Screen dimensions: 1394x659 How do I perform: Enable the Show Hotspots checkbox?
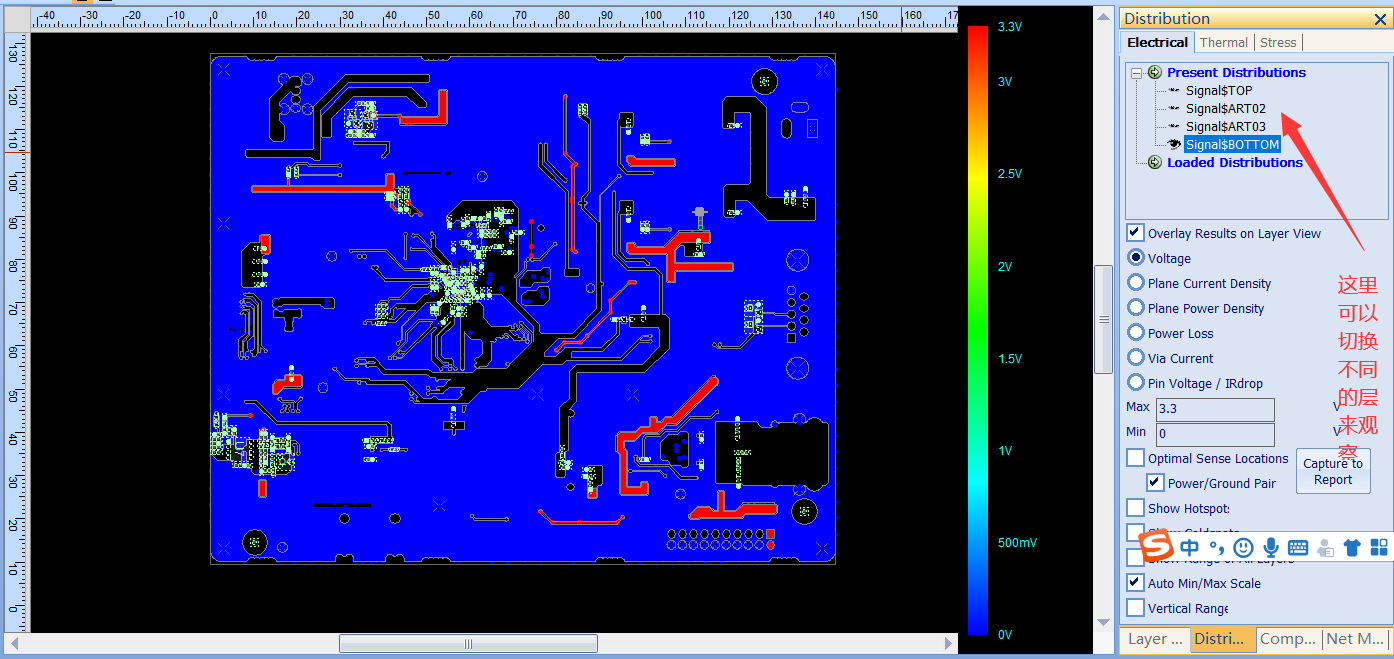click(x=1136, y=508)
